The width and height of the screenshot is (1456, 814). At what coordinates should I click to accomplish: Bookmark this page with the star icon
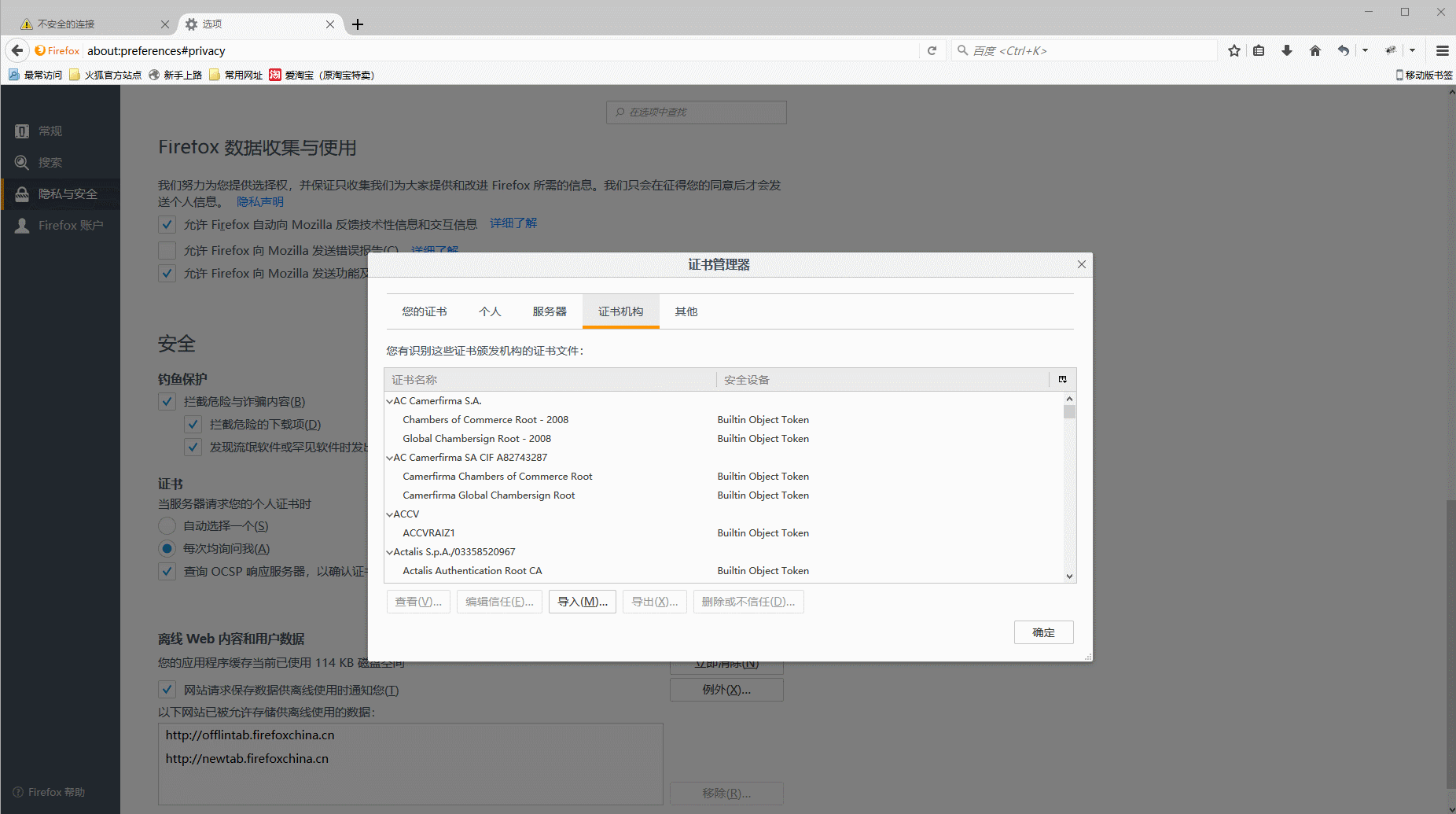coord(1234,50)
